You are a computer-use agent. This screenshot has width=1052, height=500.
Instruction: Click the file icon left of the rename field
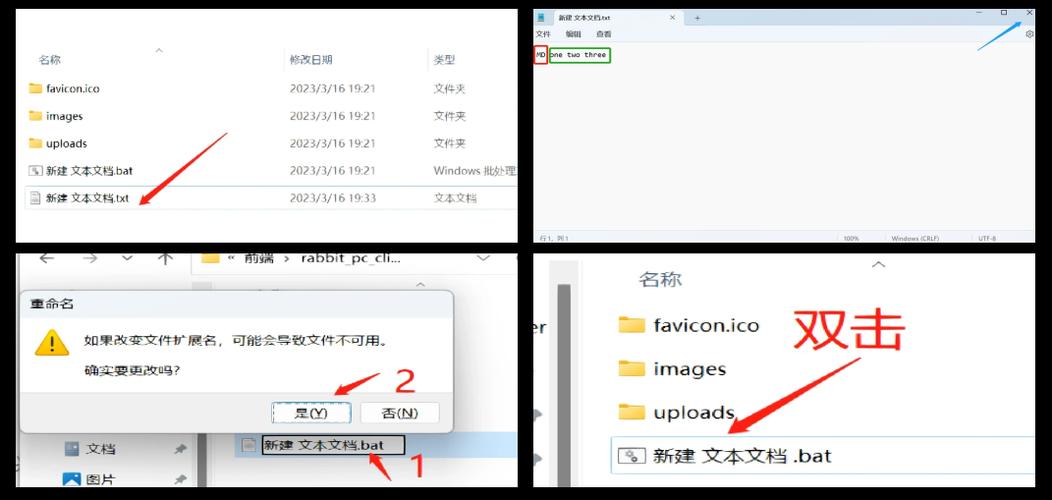point(249,444)
